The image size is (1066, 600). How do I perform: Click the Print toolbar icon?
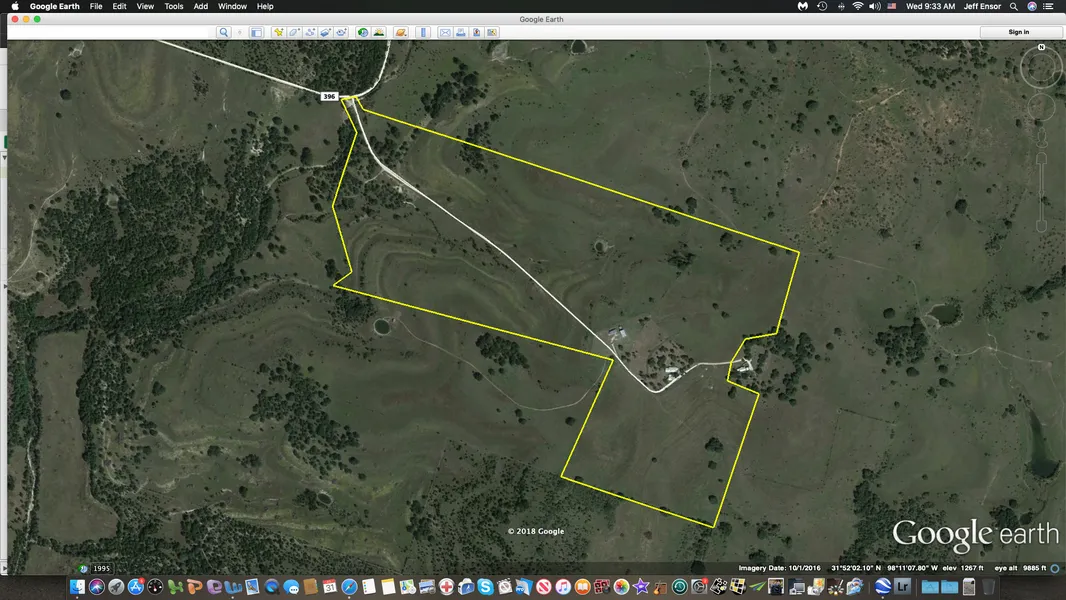tap(460, 32)
